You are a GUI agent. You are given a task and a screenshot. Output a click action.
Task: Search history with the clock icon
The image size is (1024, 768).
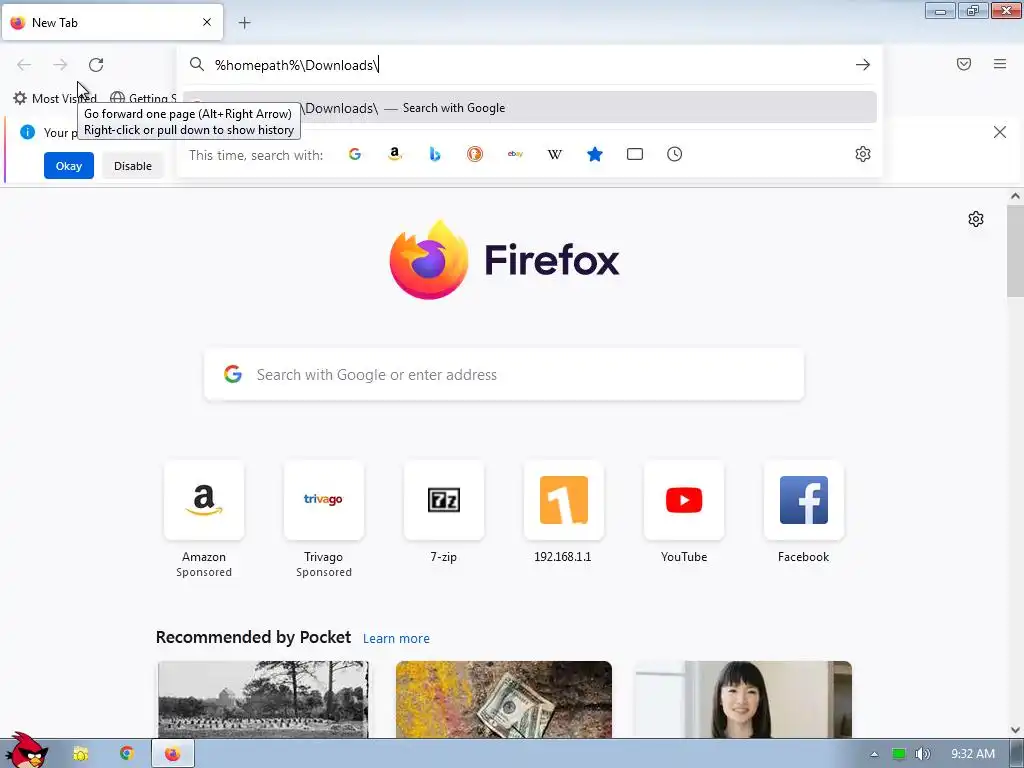point(675,154)
